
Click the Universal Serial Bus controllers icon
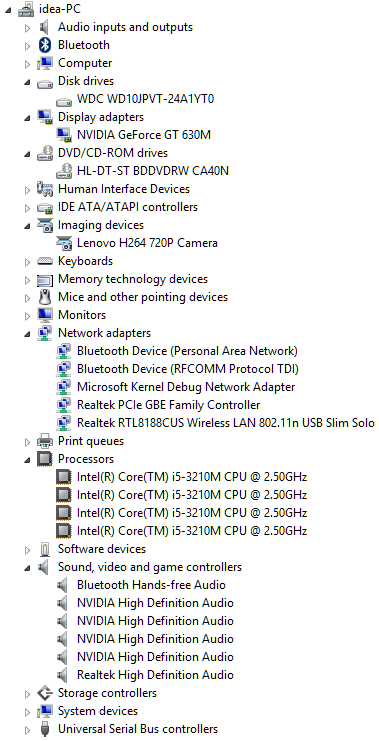[x=45, y=729]
